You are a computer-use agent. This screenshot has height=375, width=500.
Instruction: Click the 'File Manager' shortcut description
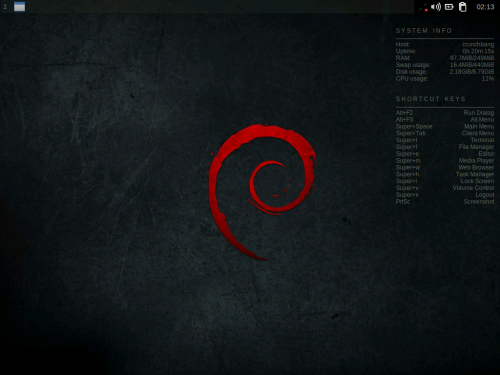476,147
